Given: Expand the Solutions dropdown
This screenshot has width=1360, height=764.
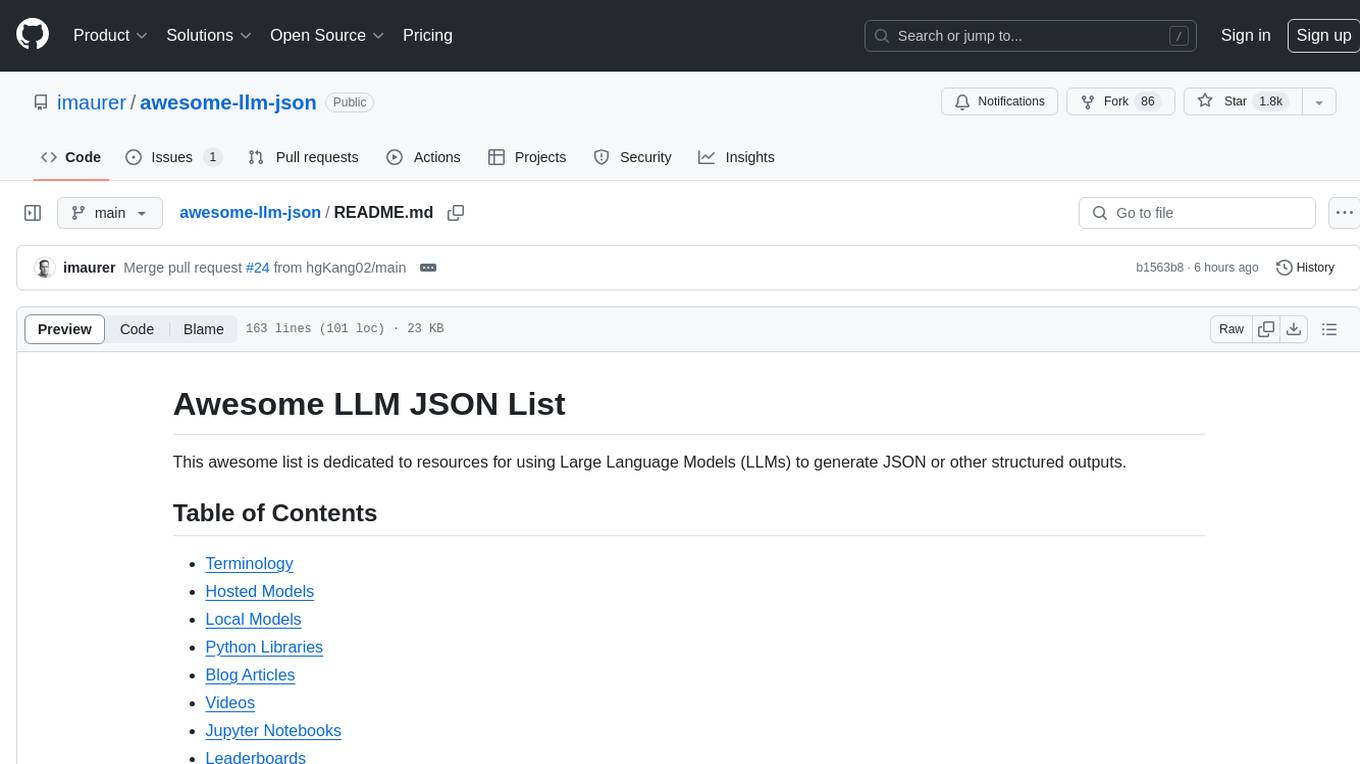Looking at the screenshot, I should [209, 35].
